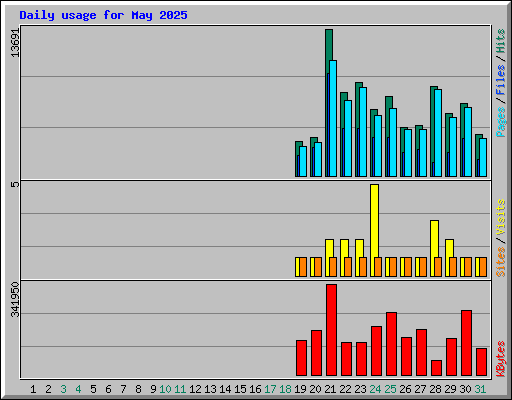Click the green "Hits" legend label

[x=501, y=41]
